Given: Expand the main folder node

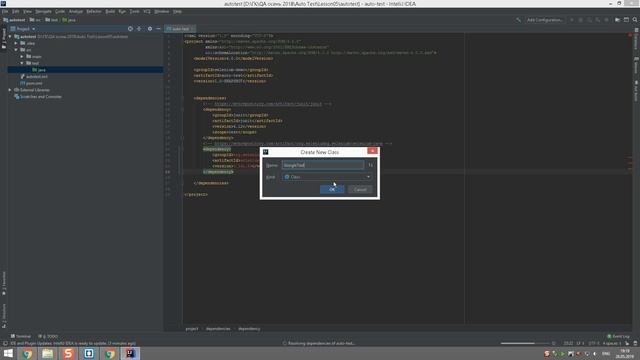Looking at the screenshot, I should tap(22, 56).
